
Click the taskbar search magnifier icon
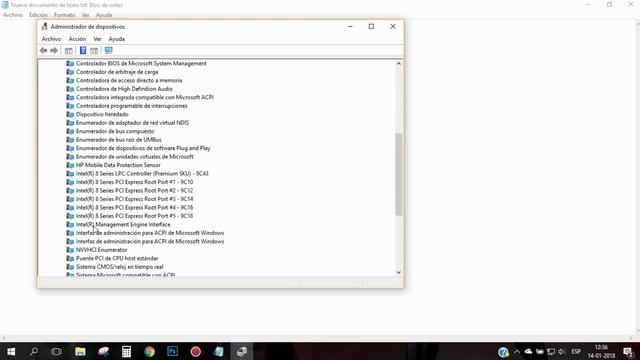pyautogui.click(x=34, y=351)
